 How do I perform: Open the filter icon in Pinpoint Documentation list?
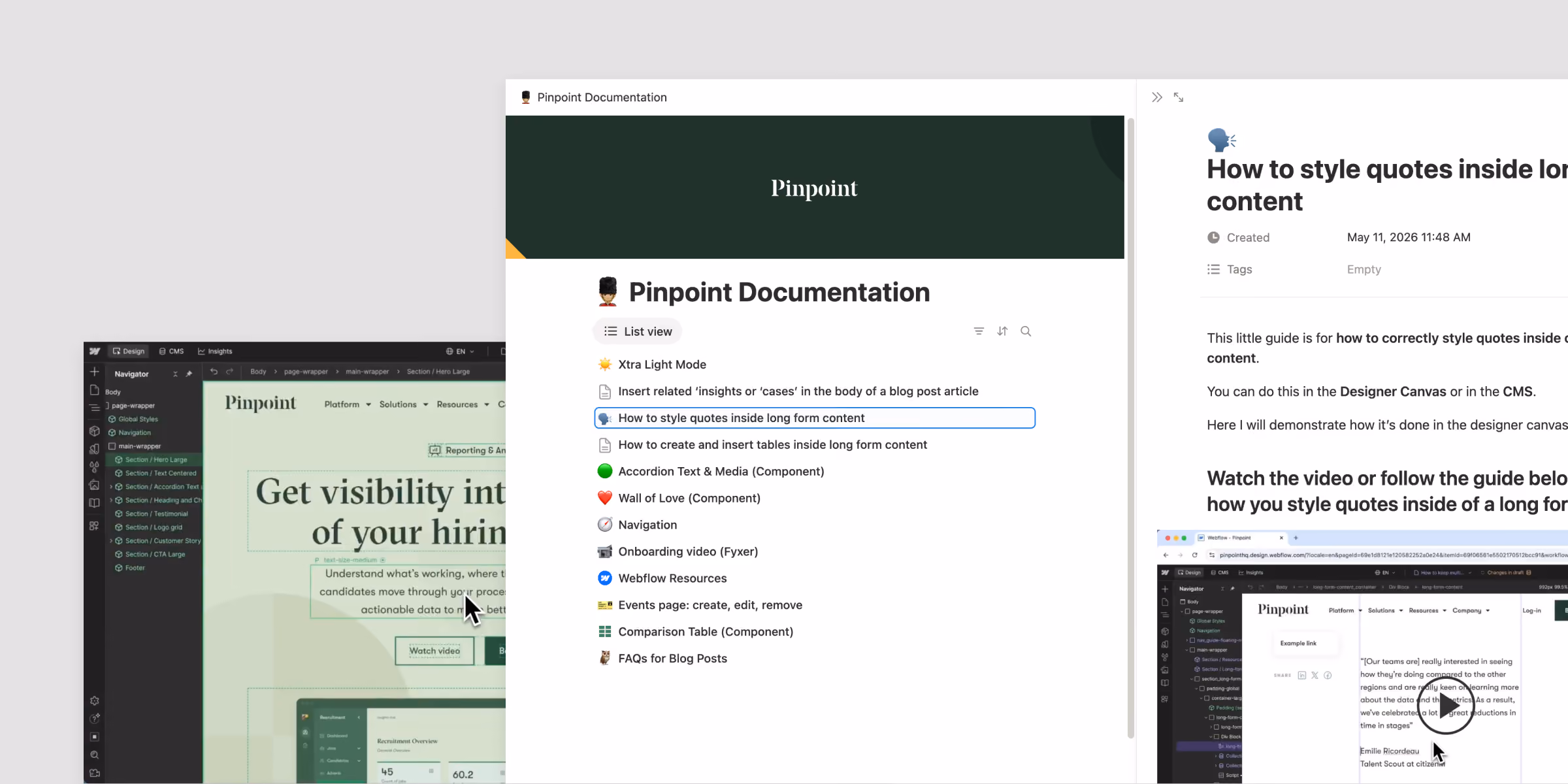pos(979,331)
